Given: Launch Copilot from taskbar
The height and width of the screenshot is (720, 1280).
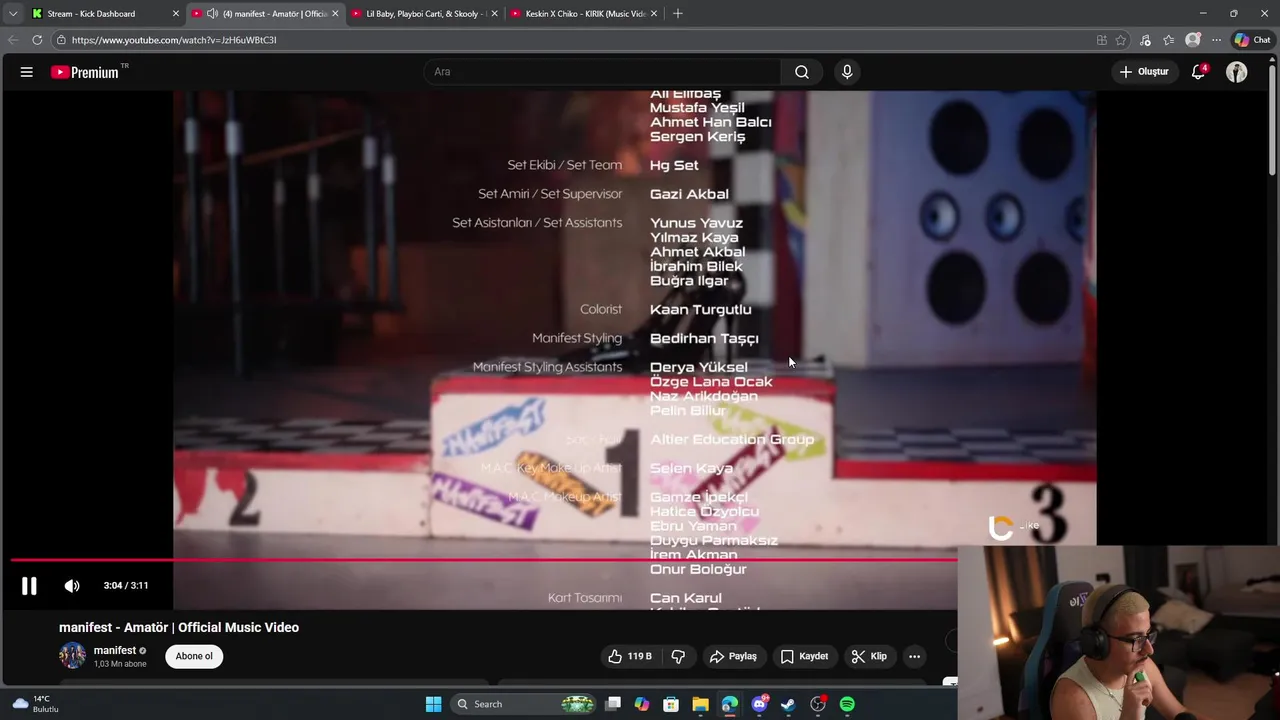Looking at the screenshot, I should click(x=642, y=704).
